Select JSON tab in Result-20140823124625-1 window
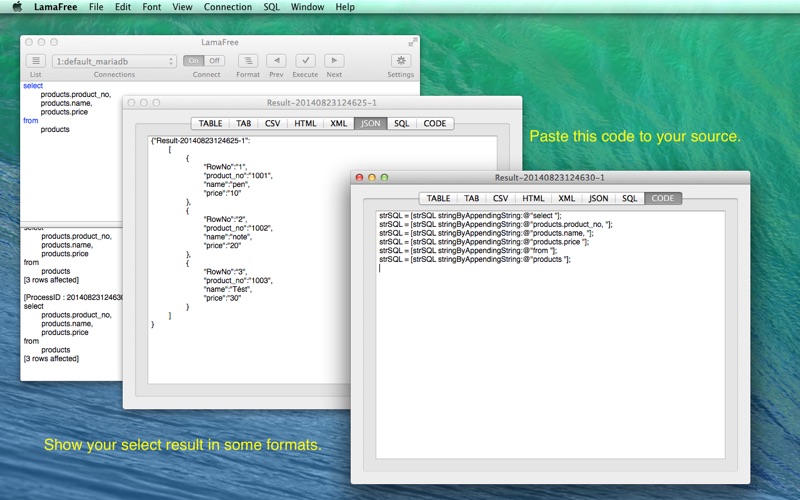This screenshot has height=500, width=800. tap(370, 123)
